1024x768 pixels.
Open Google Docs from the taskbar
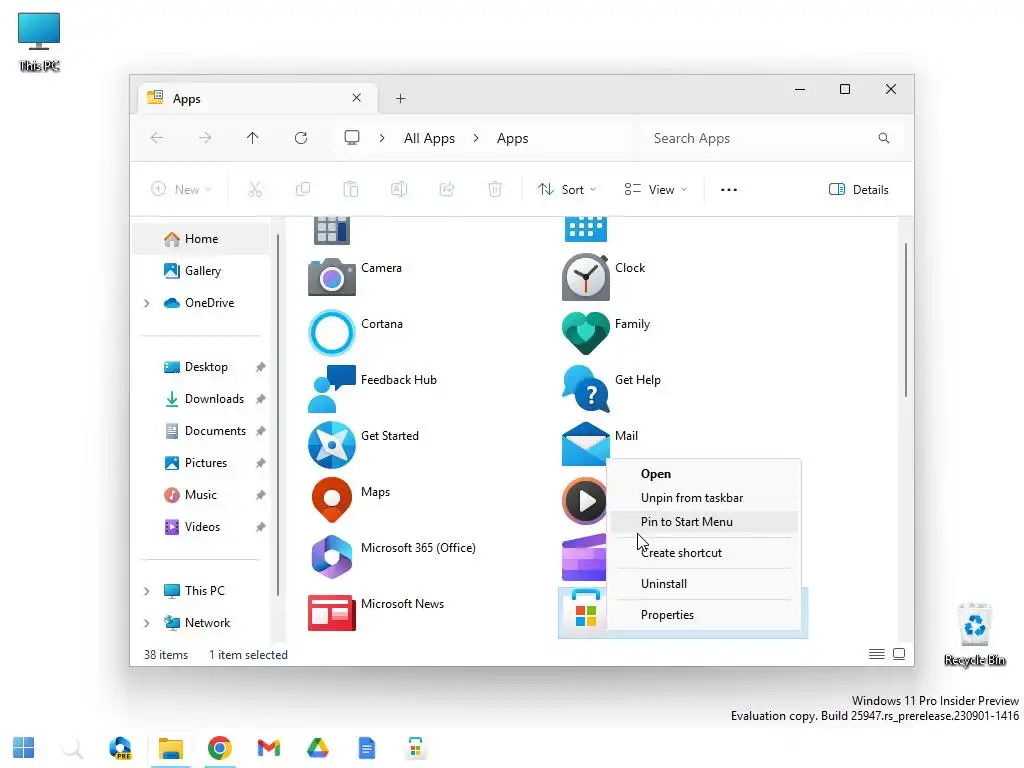pyautogui.click(x=366, y=748)
